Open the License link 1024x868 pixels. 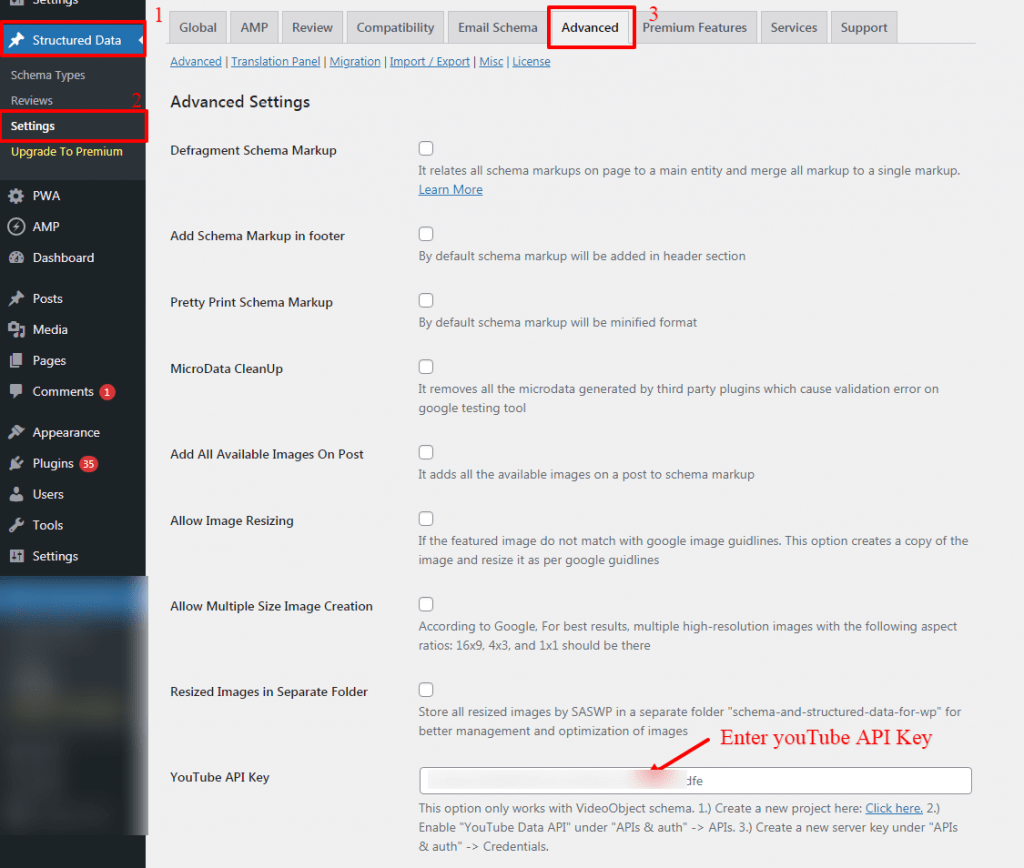(x=531, y=61)
